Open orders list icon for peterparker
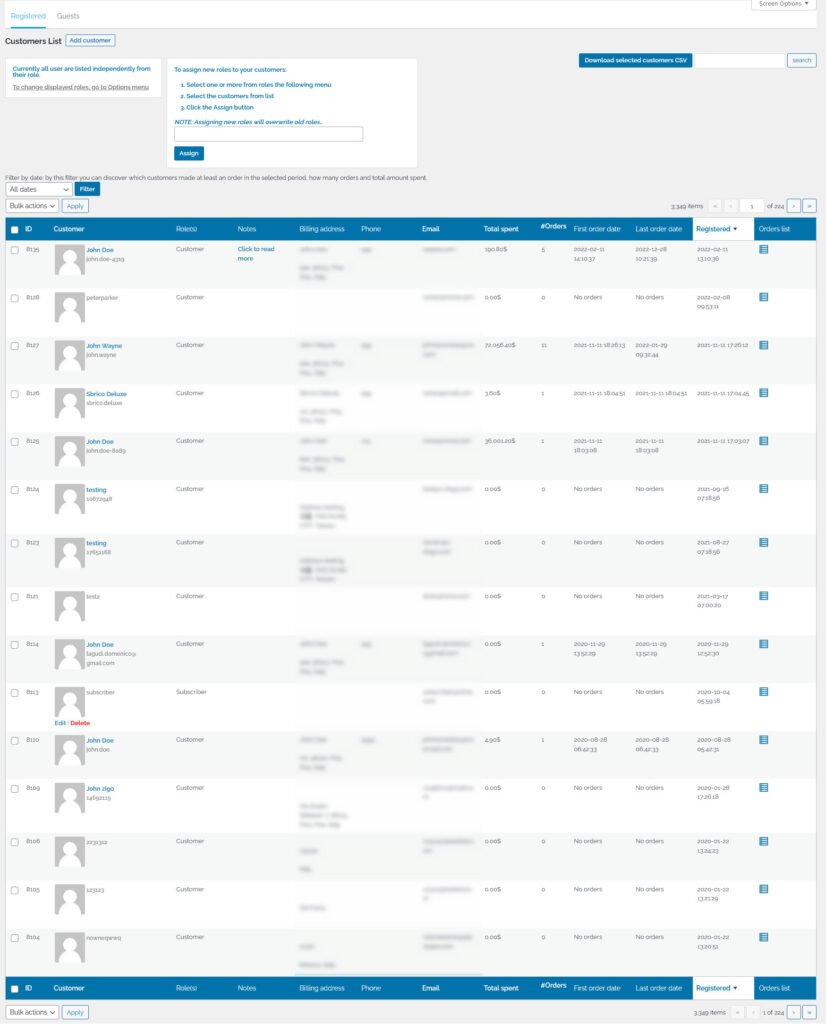 pyautogui.click(x=763, y=297)
